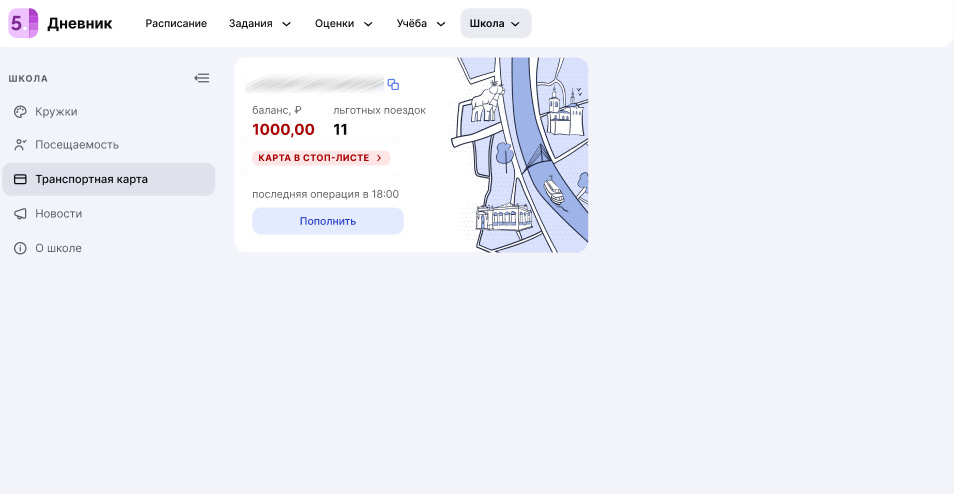Open the Оценки menu label
The width and height of the screenshot is (954, 494).
tap(334, 24)
